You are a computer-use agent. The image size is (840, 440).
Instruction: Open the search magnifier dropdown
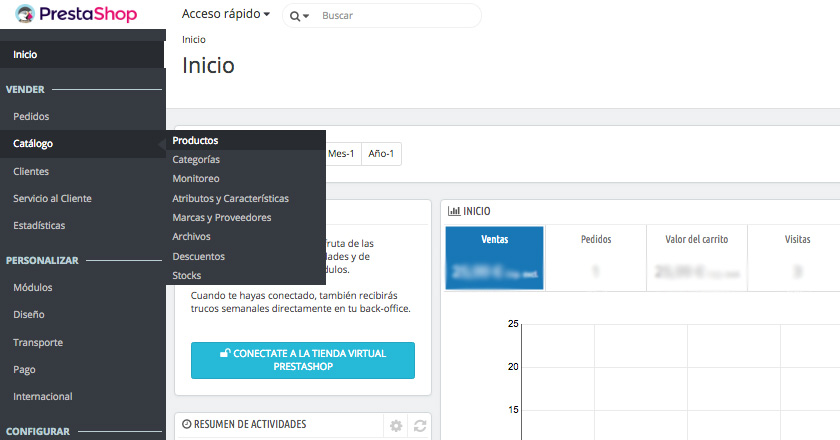[299, 16]
